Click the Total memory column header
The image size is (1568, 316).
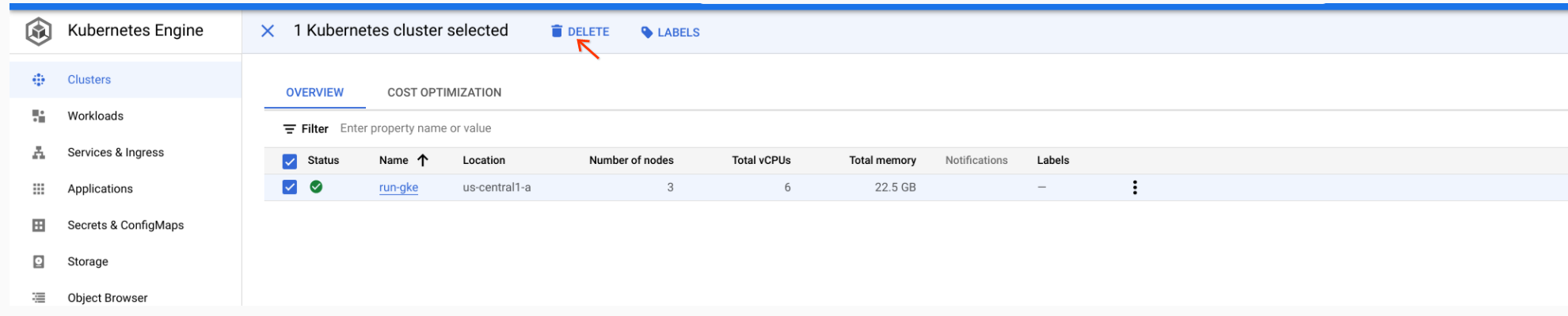(882, 160)
